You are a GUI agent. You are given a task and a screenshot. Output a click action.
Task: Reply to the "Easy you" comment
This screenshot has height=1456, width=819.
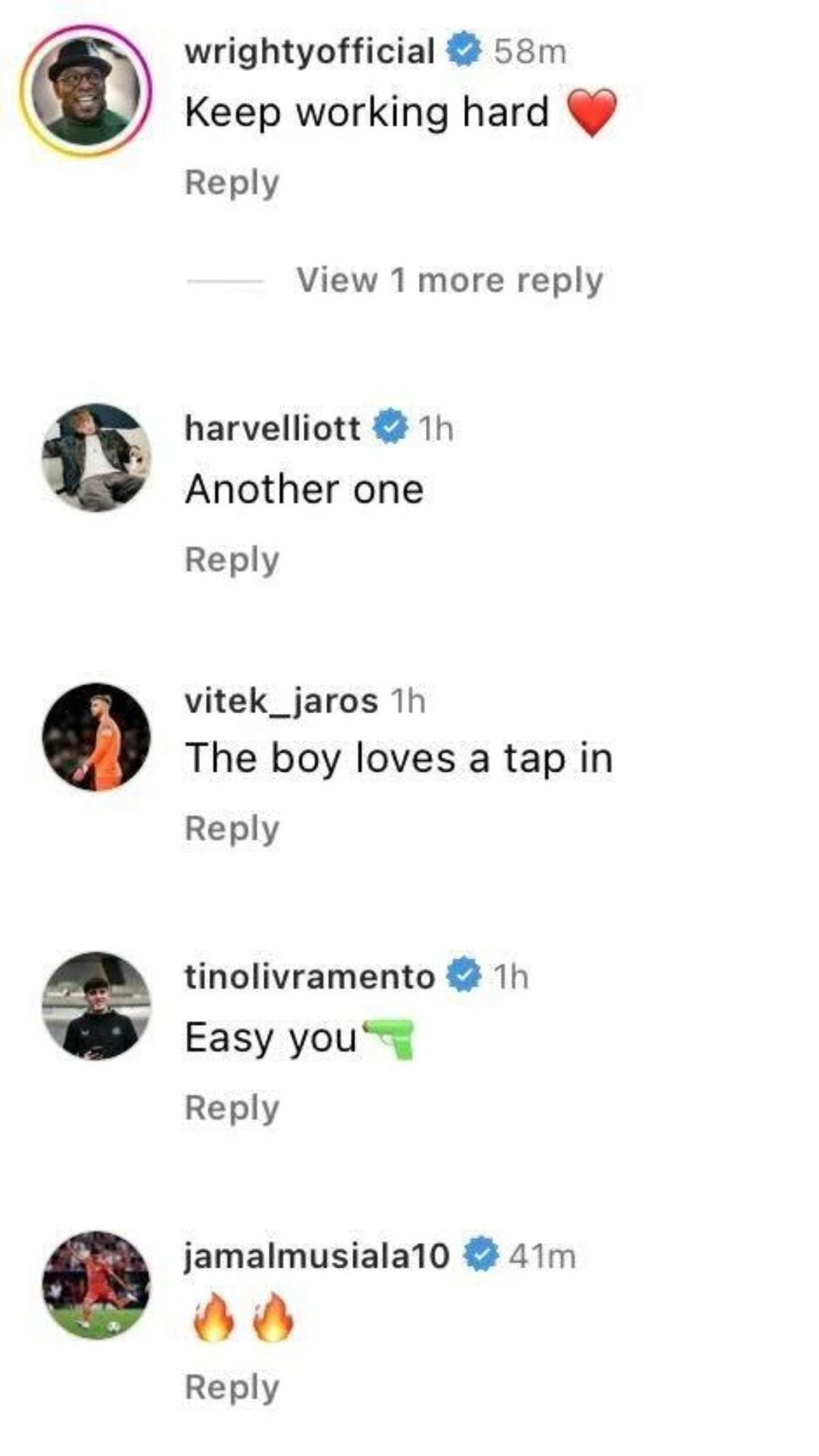pyautogui.click(x=232, y=1107)
